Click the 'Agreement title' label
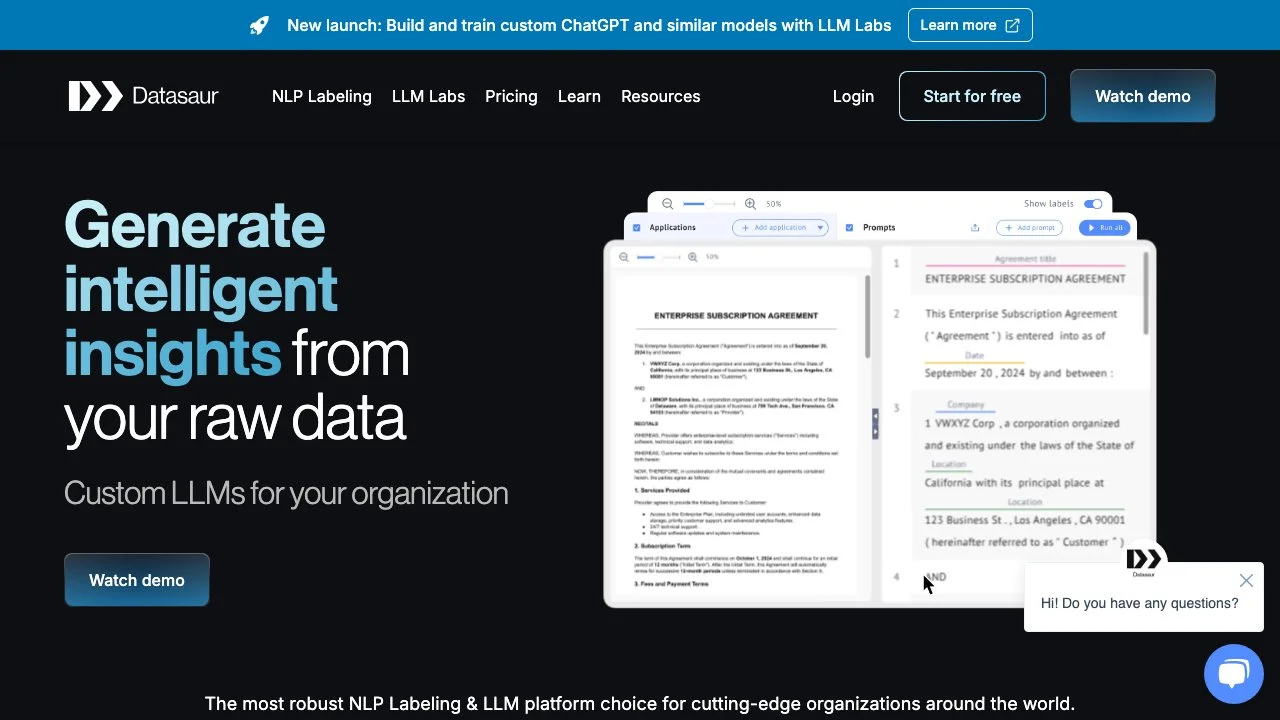 click(x=1025, y=259)
